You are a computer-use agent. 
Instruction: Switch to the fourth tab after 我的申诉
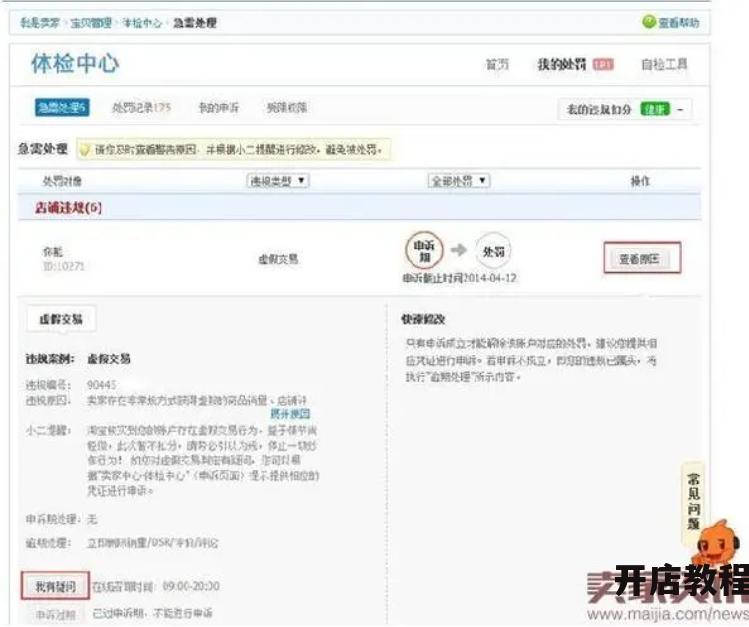point(287,107)
